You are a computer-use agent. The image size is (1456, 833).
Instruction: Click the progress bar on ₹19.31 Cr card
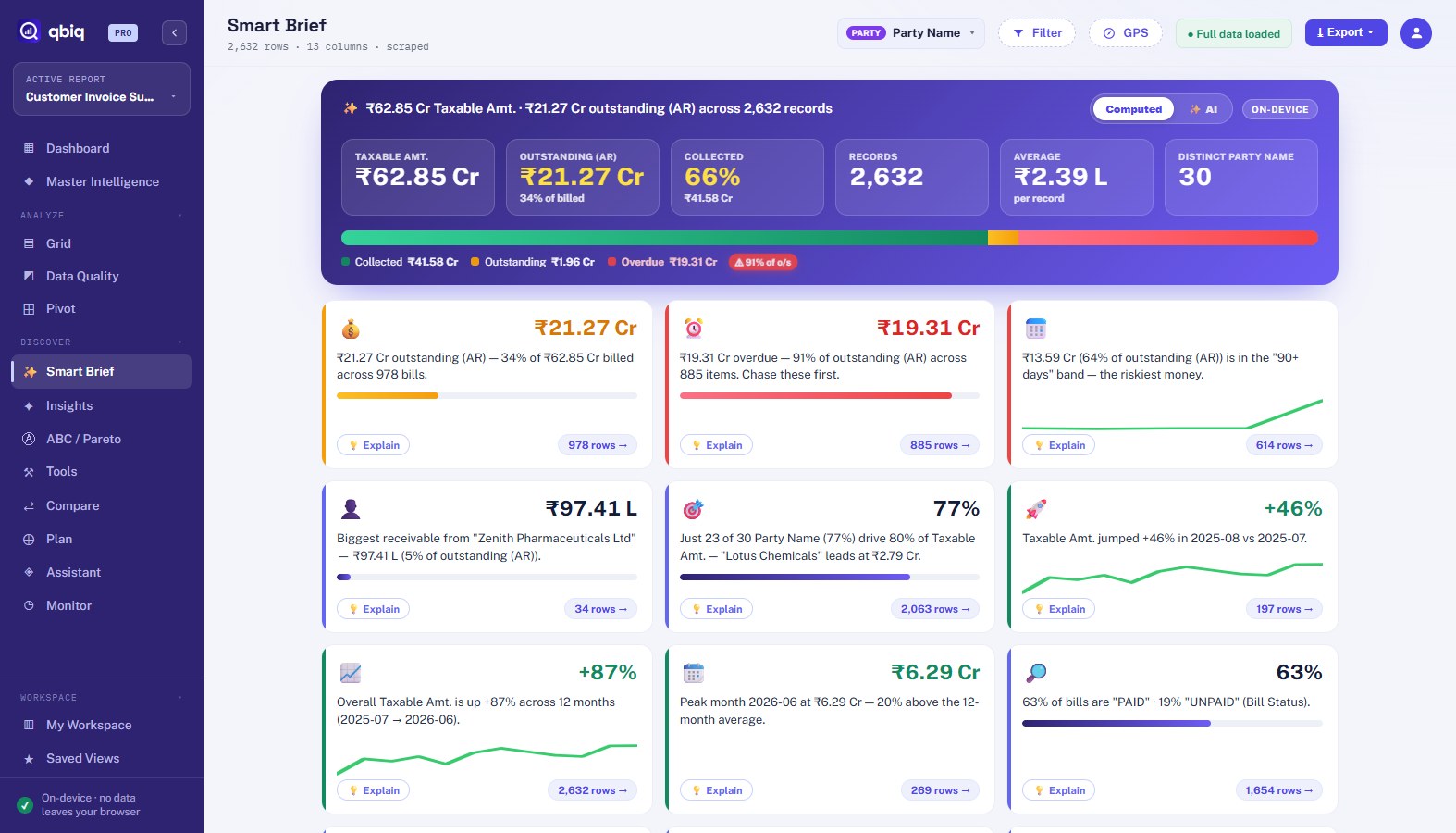coord(830,395)
